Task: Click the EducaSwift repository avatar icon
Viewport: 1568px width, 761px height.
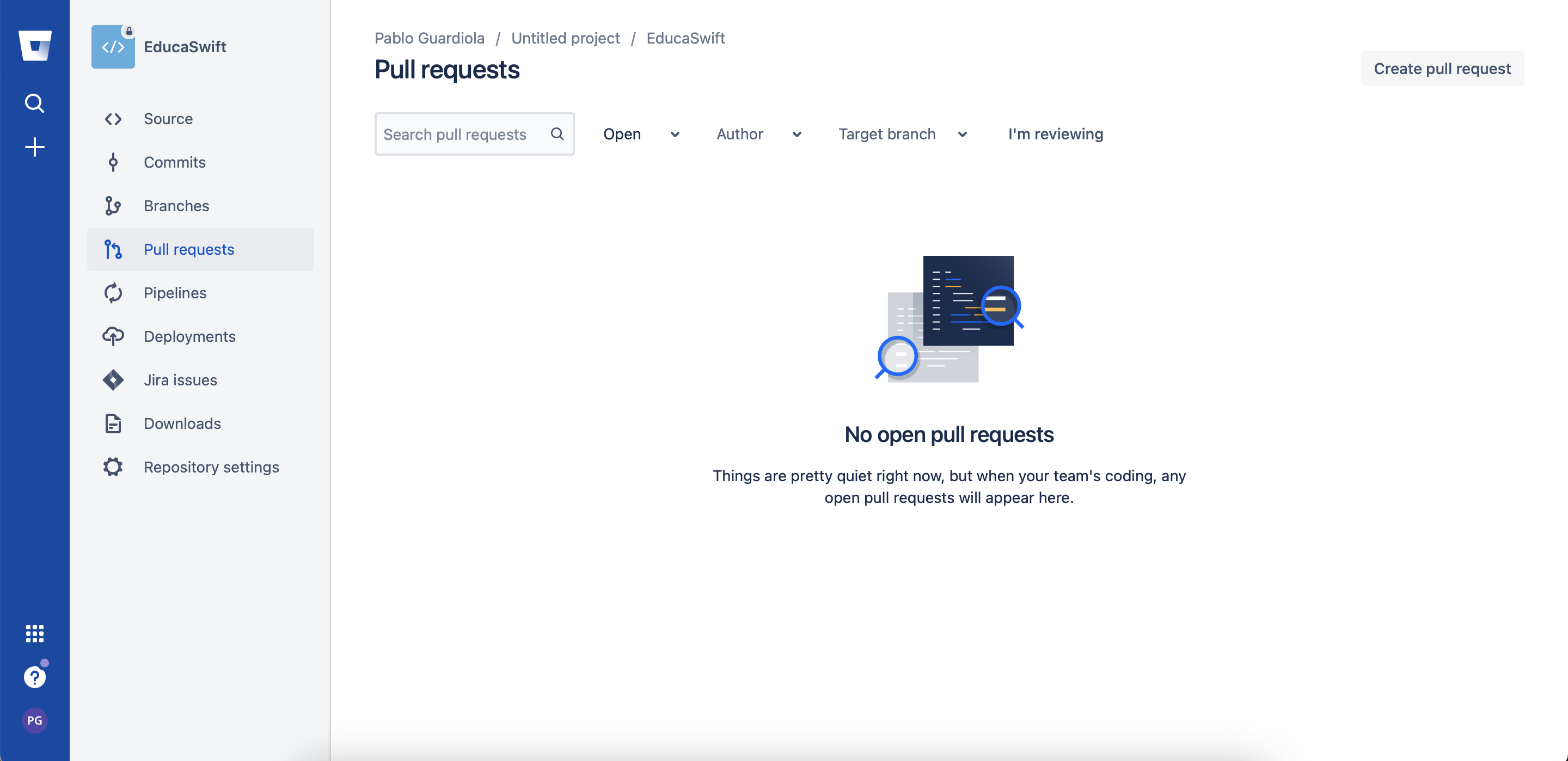Action: pyautogui.click(x=113, y=47)
